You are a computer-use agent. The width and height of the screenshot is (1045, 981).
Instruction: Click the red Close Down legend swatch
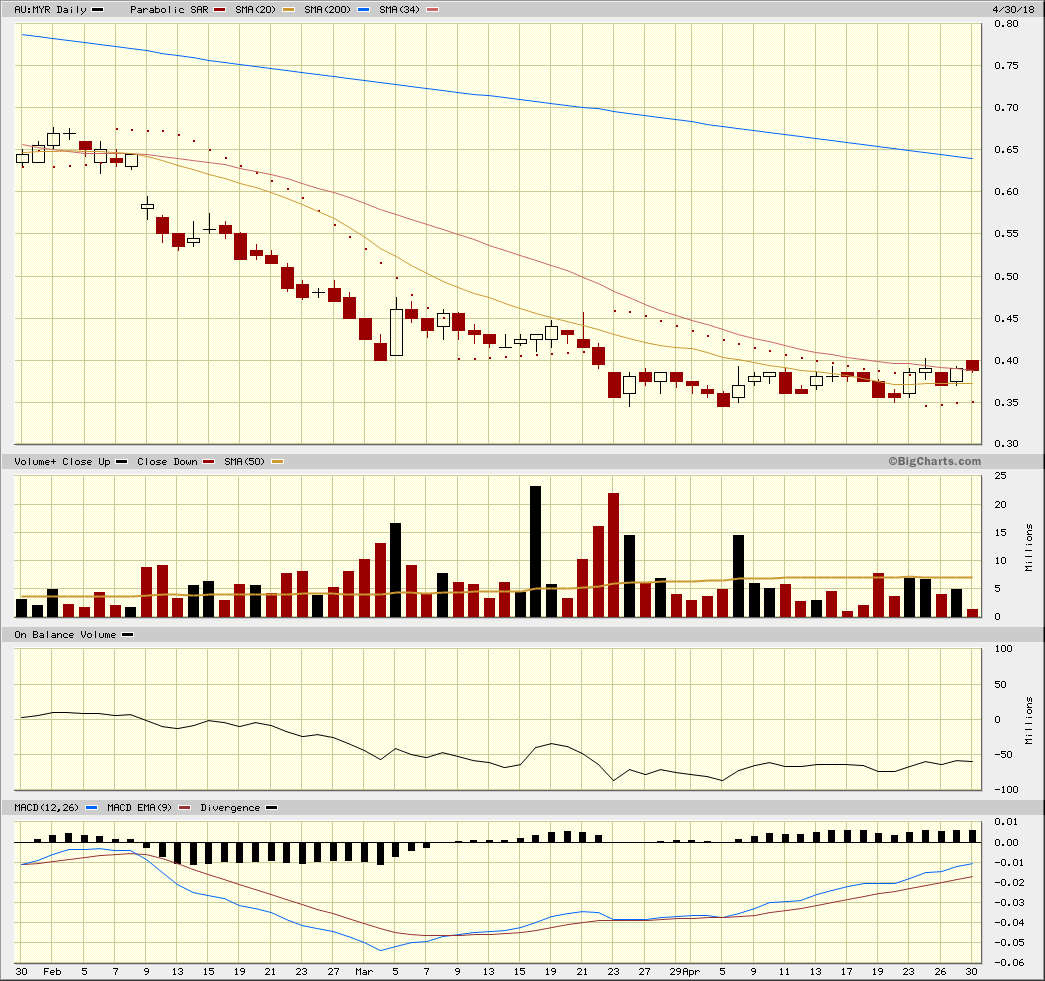[x=209, y=461]
